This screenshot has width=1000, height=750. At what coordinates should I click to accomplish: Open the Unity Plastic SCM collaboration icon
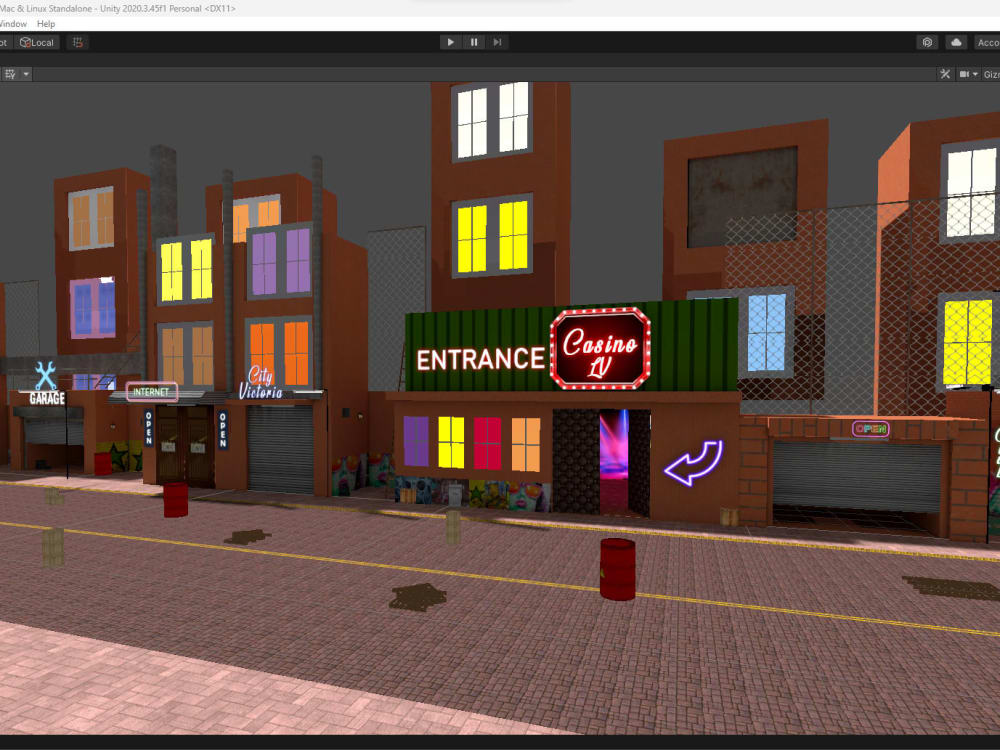(x=927, y=42)
